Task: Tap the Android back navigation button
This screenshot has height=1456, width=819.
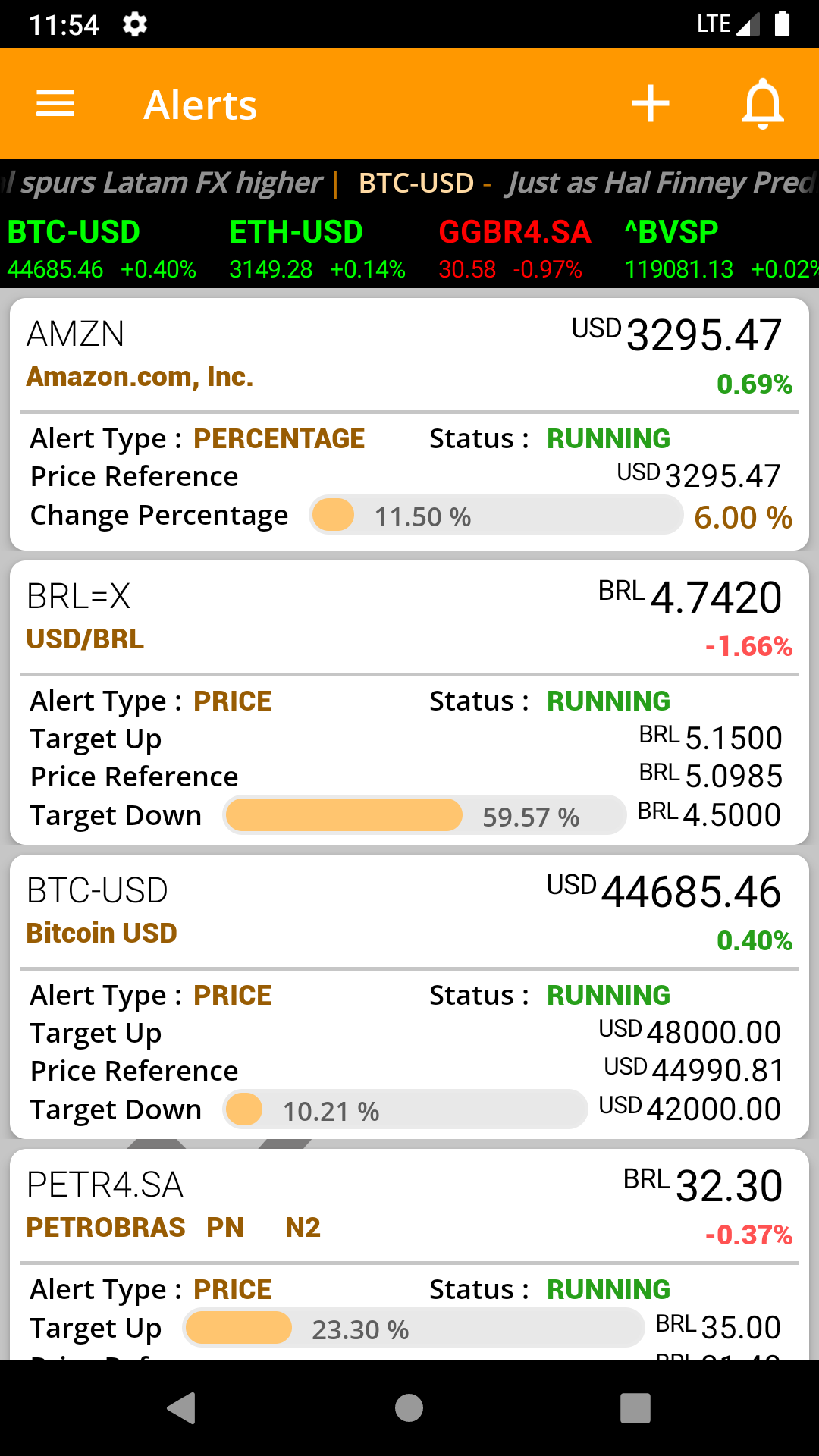Action: pyautogui.click(x=182, y=1408)
